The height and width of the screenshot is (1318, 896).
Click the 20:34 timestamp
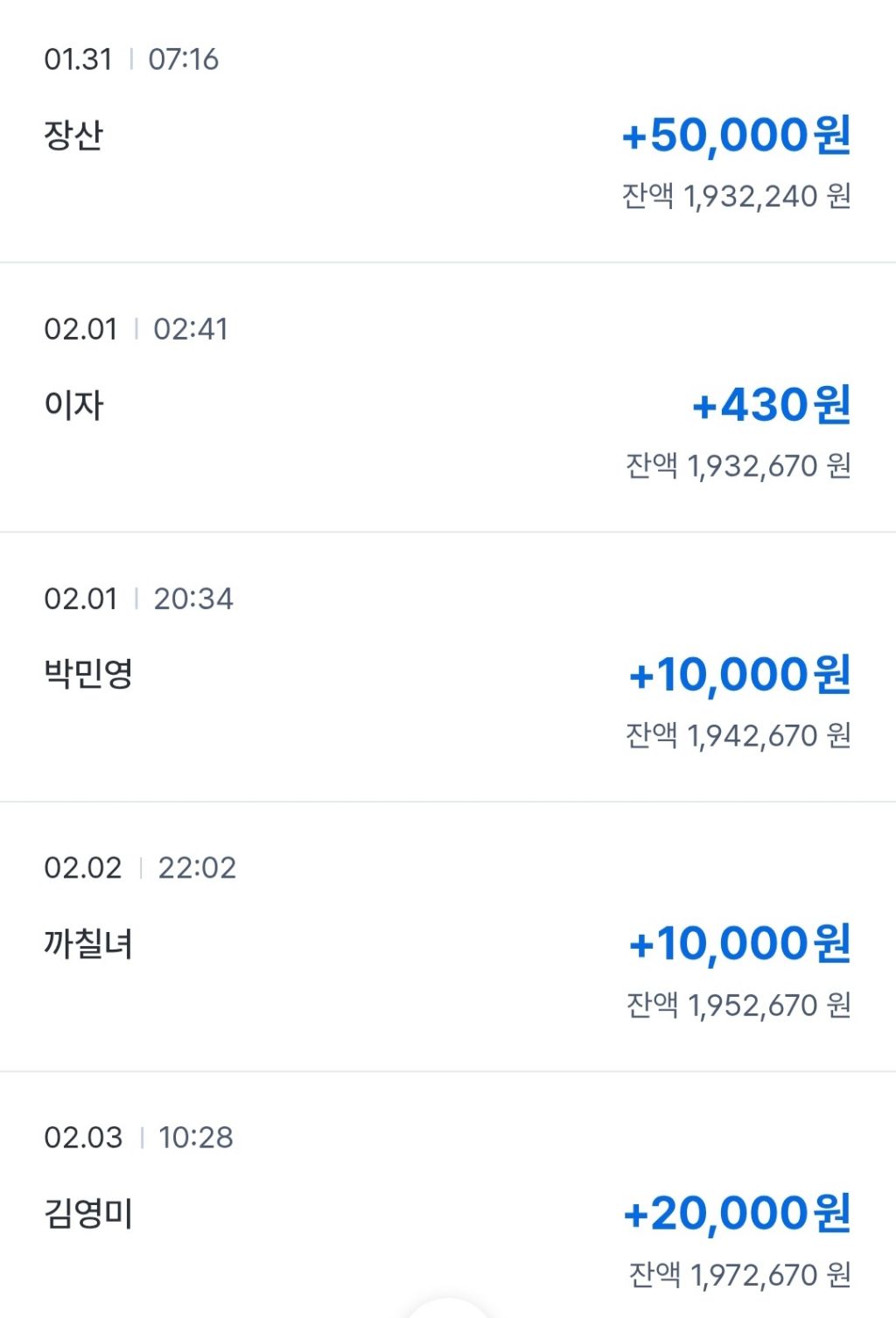pyautogui.click(x=193, y=599)
